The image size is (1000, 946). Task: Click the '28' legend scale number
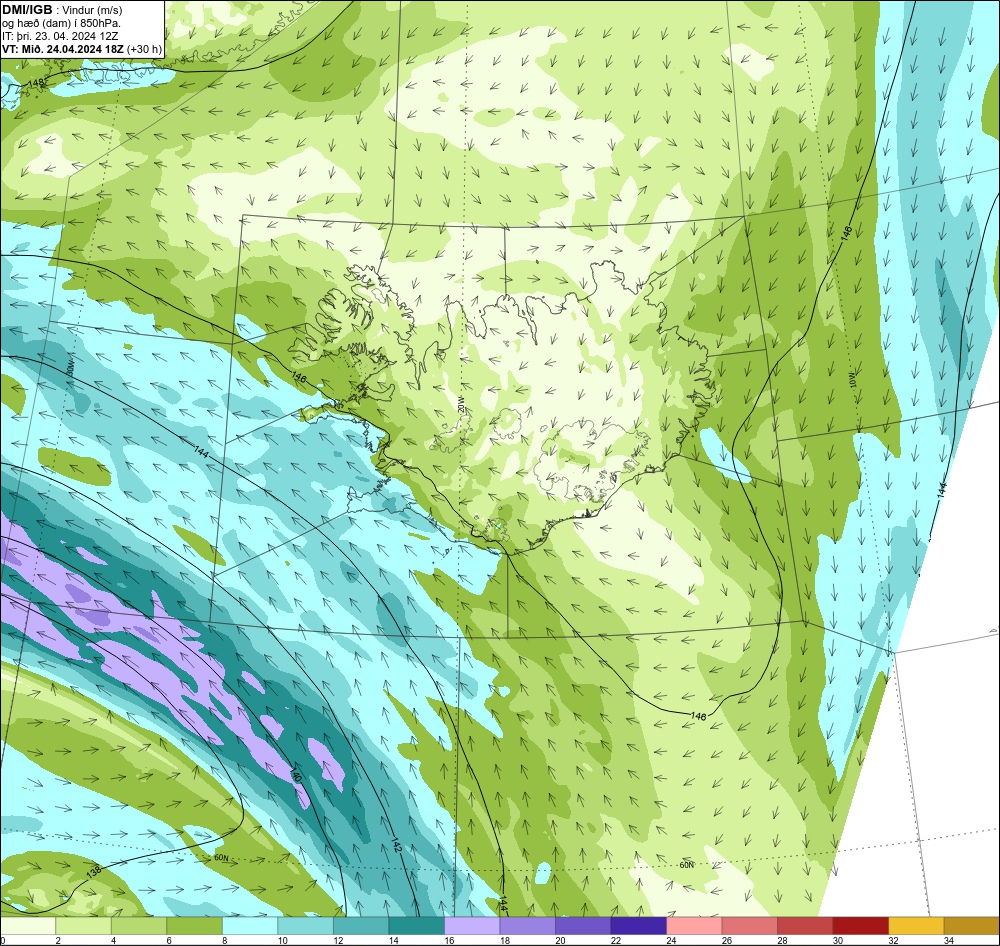tap(782, 940)
